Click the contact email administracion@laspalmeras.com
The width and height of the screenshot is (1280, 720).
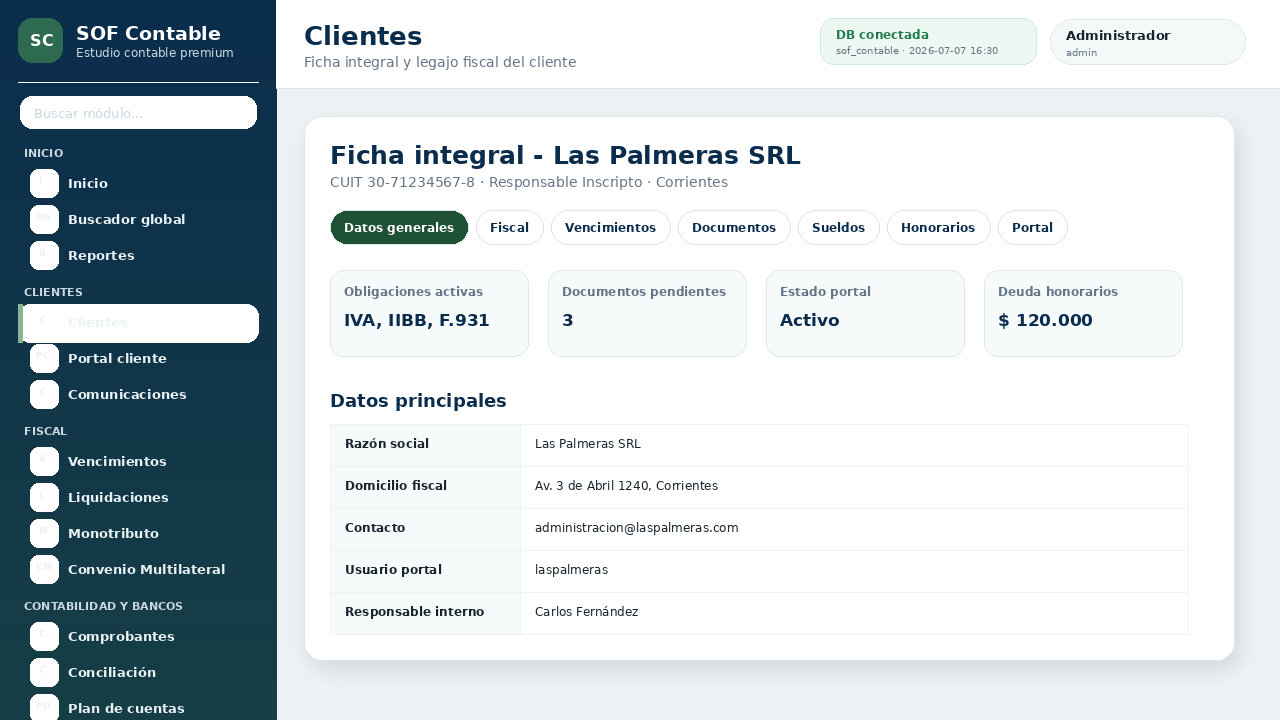tap(636, 528)
